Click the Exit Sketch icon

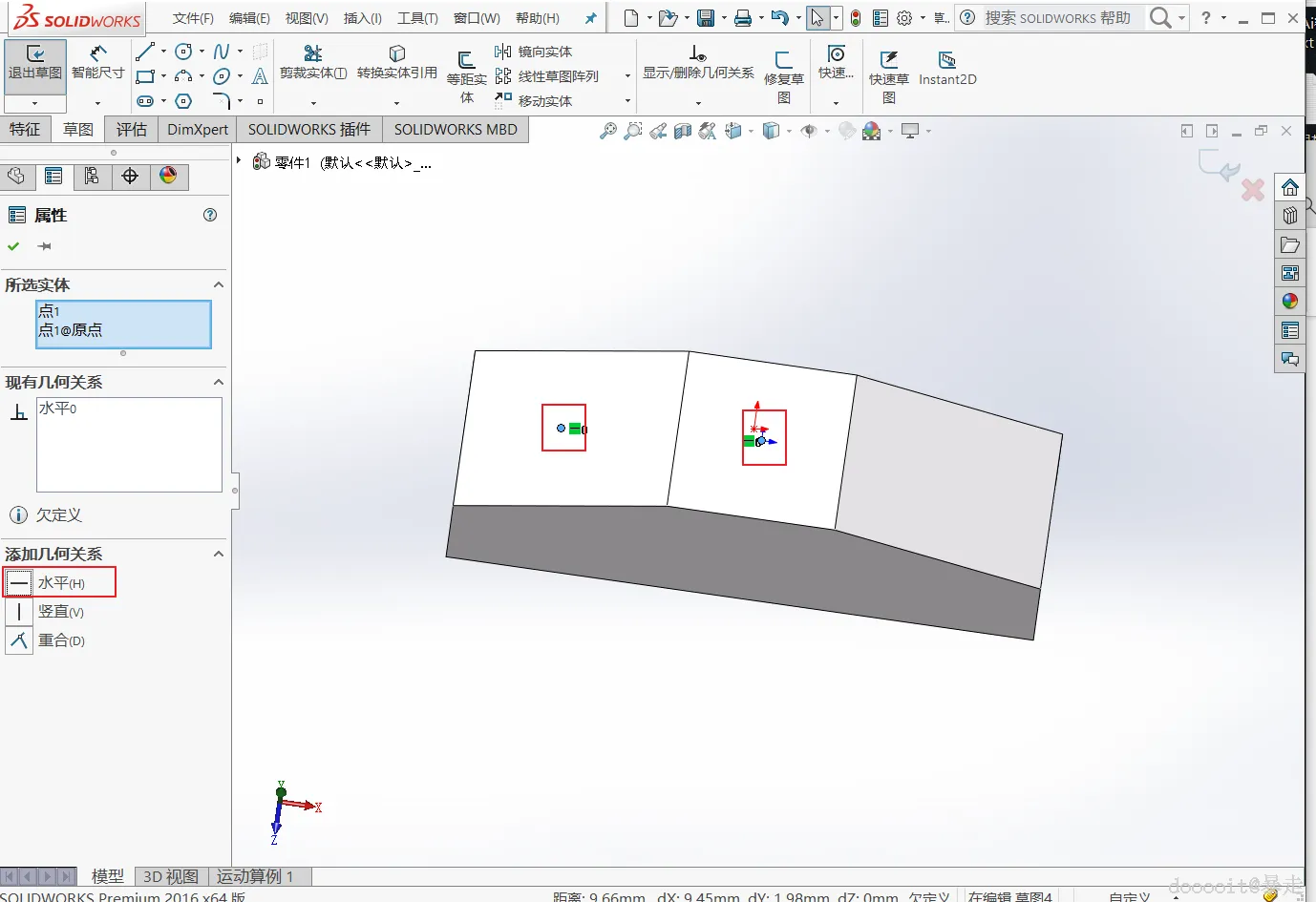point(35,63)
